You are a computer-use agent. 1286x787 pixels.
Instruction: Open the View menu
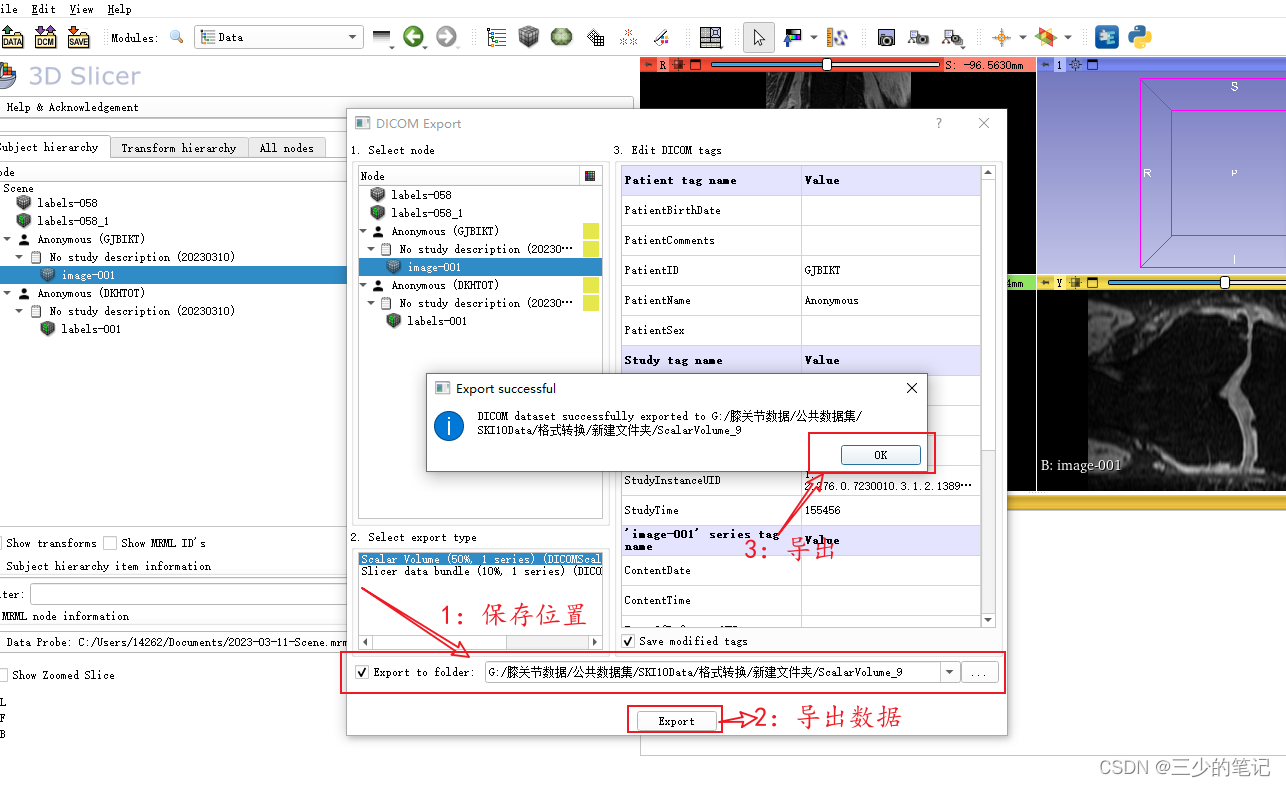pyautogui.click(x=81, y=9)
